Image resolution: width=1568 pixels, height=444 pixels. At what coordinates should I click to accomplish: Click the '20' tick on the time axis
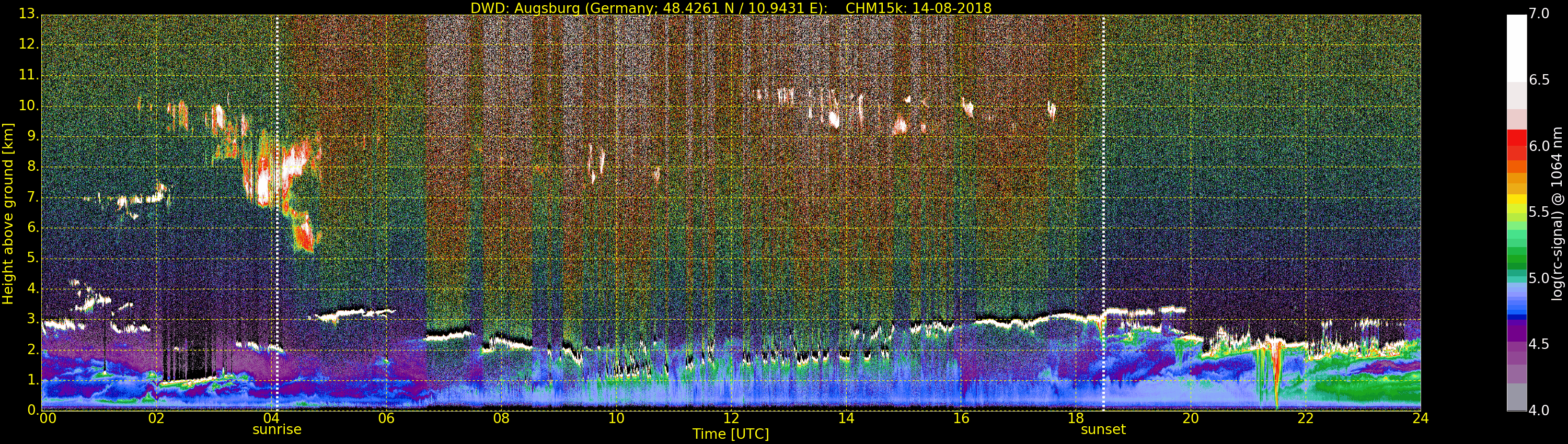click(x=1191, y=418)
